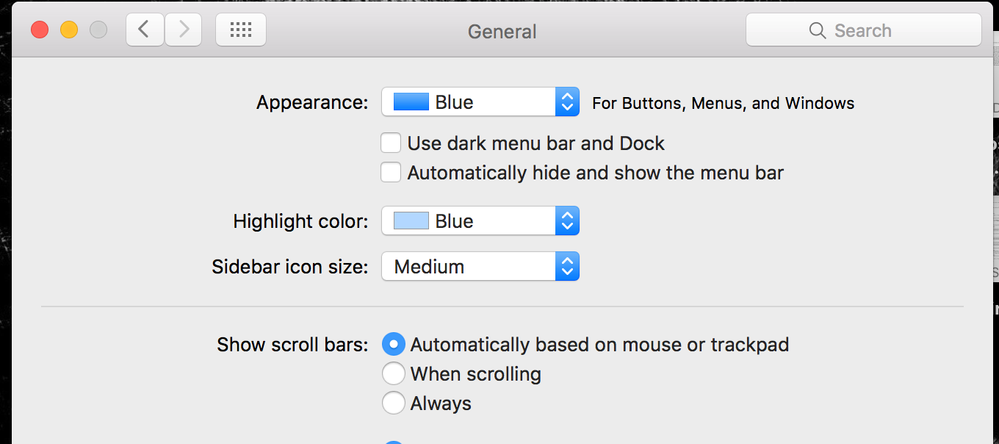Open the Sidebar icon size Medium dropdown
The height and width of the screenshot is (444, 999).
click(x=480, y=266)
